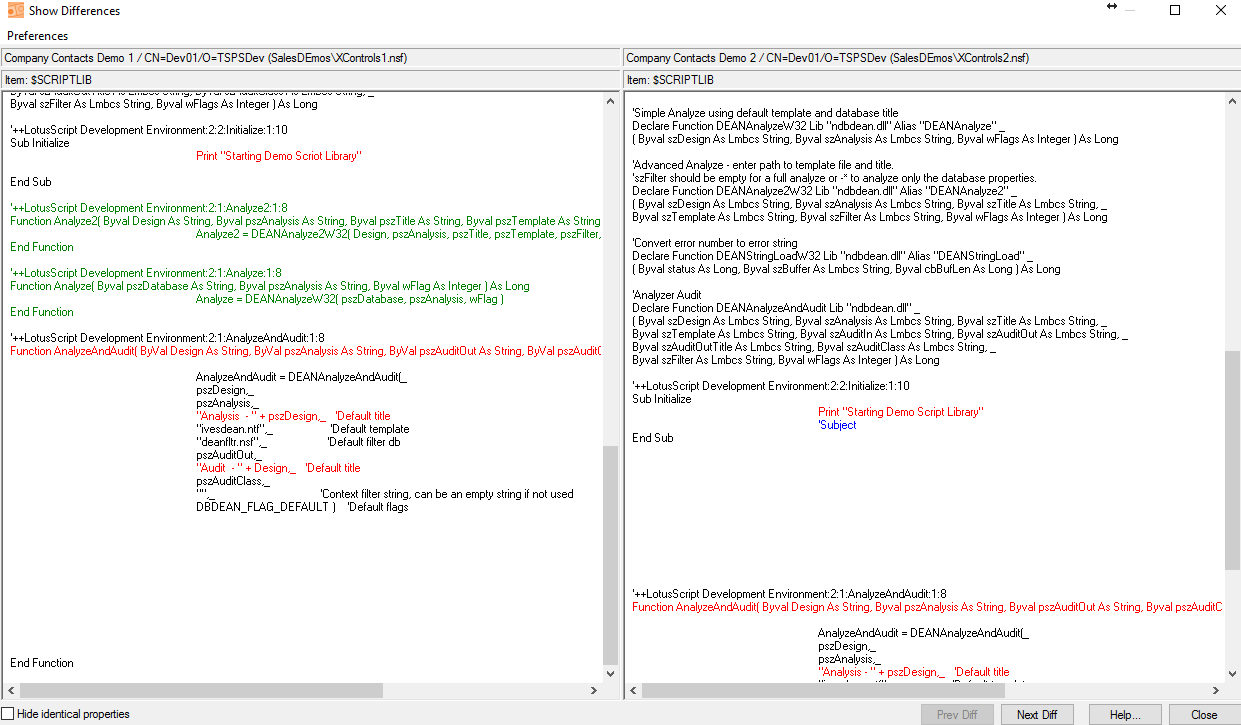Viewport: 1241px width, 725px height.
Task: Click Declare Function DEANAnalyzeAndAudit line
Action: [774, 308]
